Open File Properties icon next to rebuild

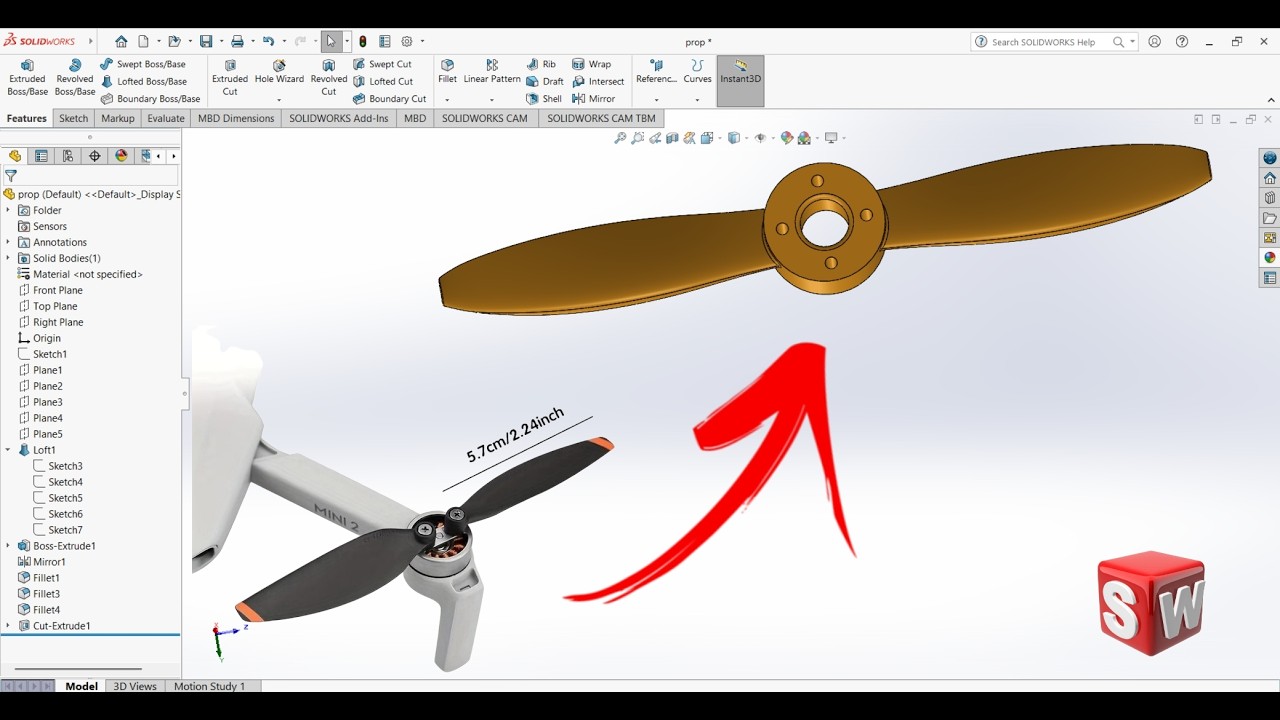pos(385,41)
